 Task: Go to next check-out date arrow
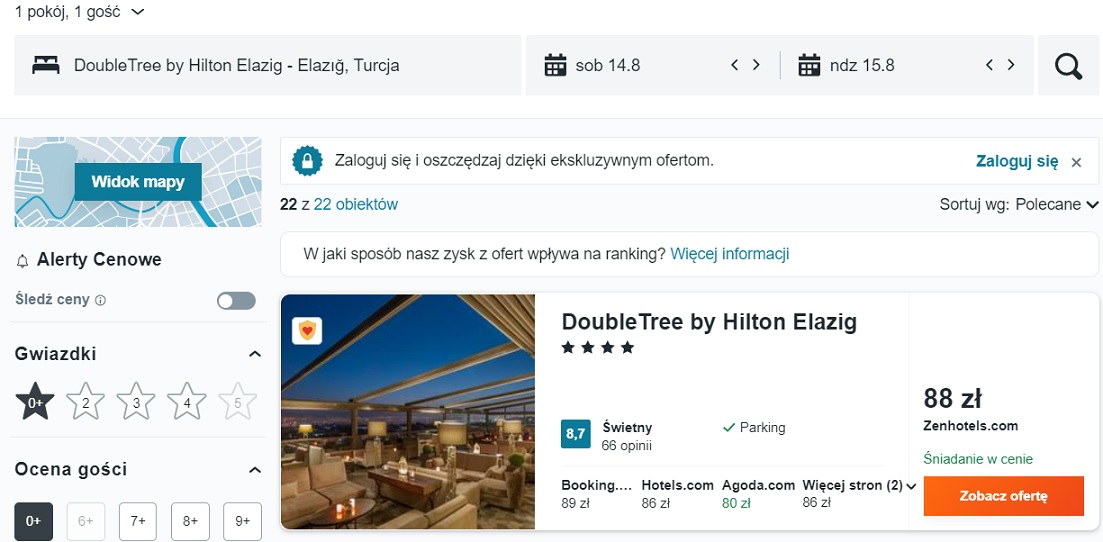1011,65
